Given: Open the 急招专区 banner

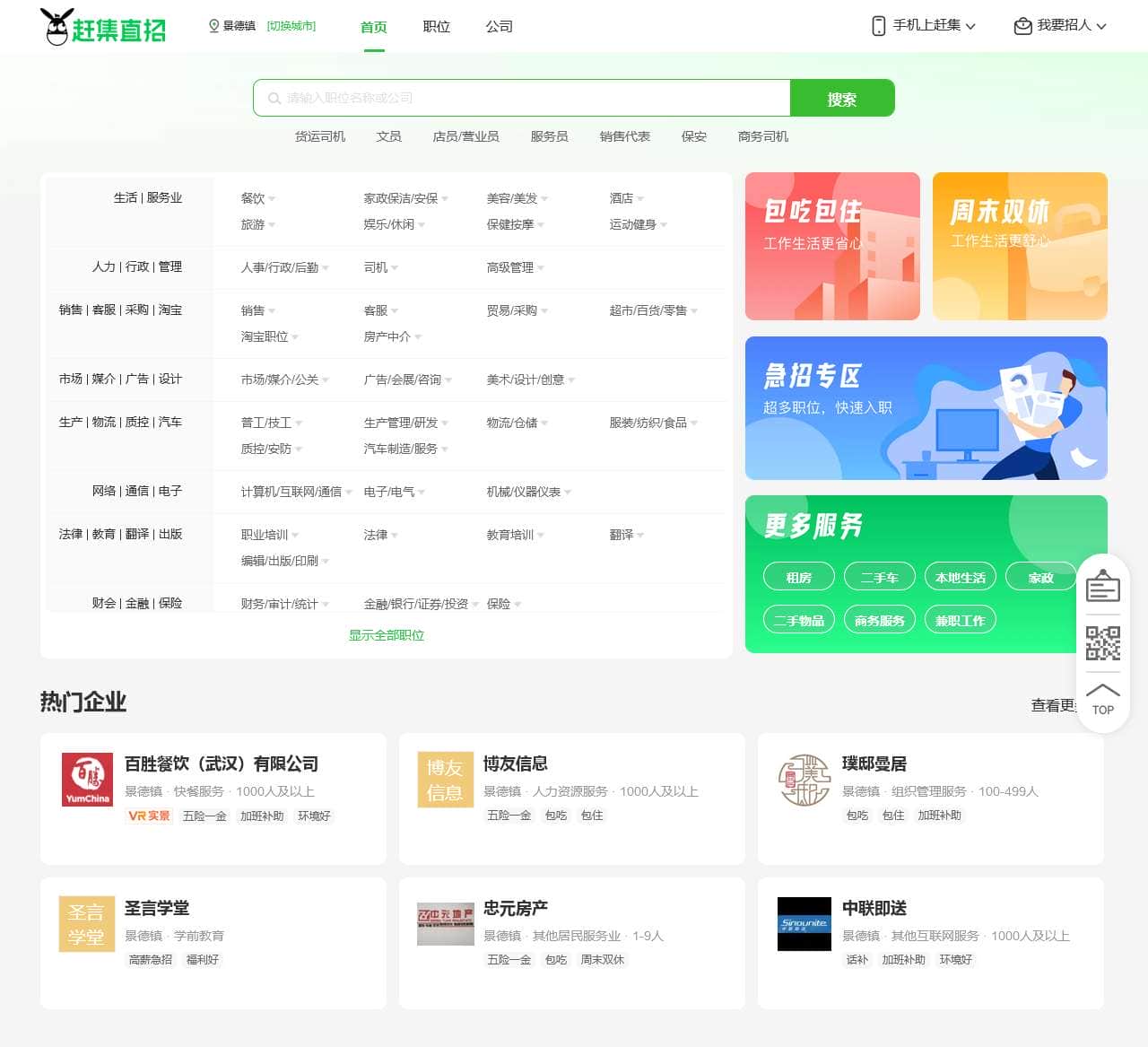Looking at the screenshot, I should (x=926, y=408).
